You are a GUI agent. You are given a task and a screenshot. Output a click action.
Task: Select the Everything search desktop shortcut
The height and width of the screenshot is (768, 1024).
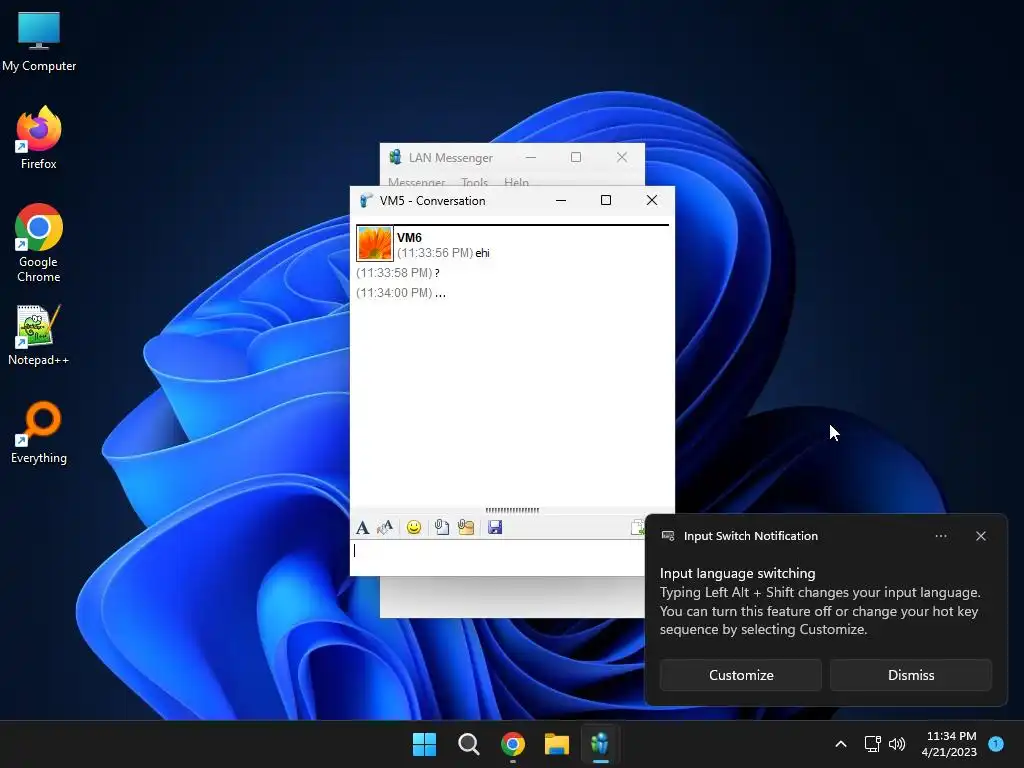(x=39, y=433)
